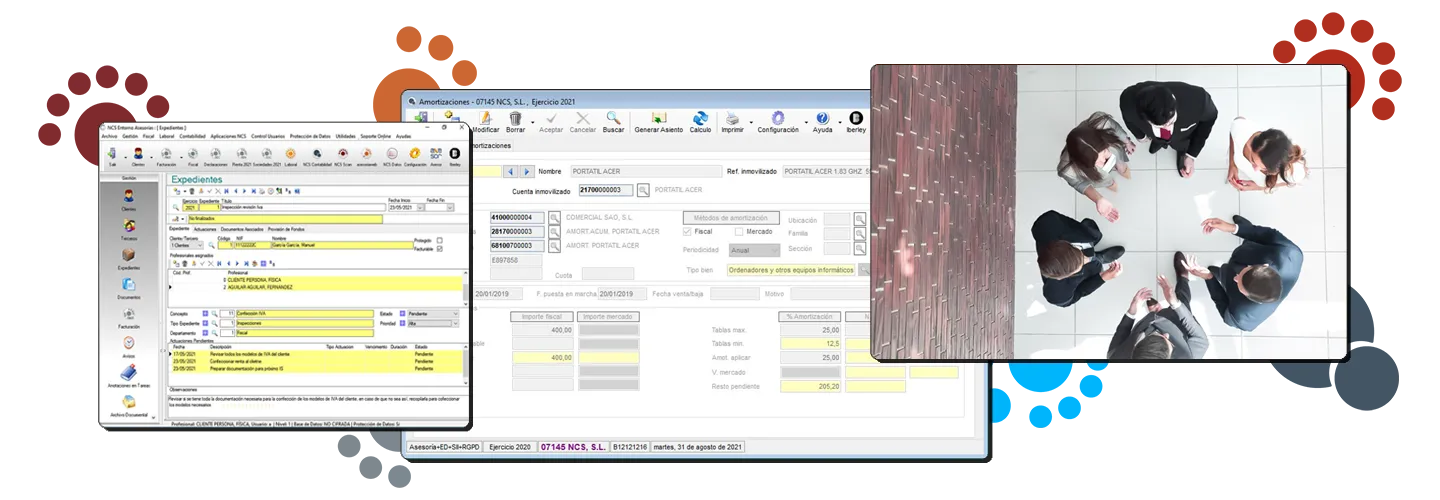
Task: Click lookup magnifier next to account 41000000004
Action: click(554, 218)
